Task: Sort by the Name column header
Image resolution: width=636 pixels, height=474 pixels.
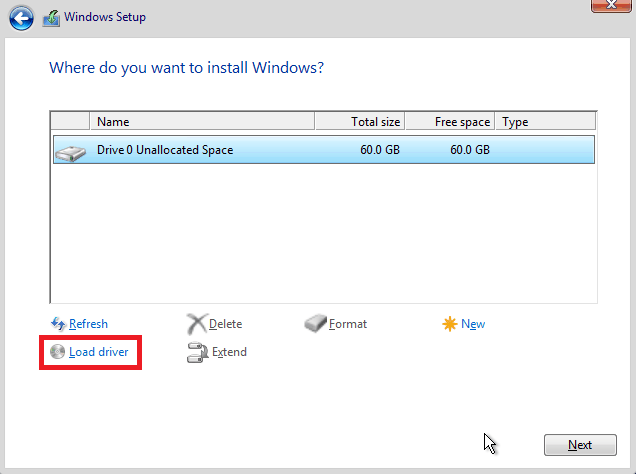Action: (202, 122)
